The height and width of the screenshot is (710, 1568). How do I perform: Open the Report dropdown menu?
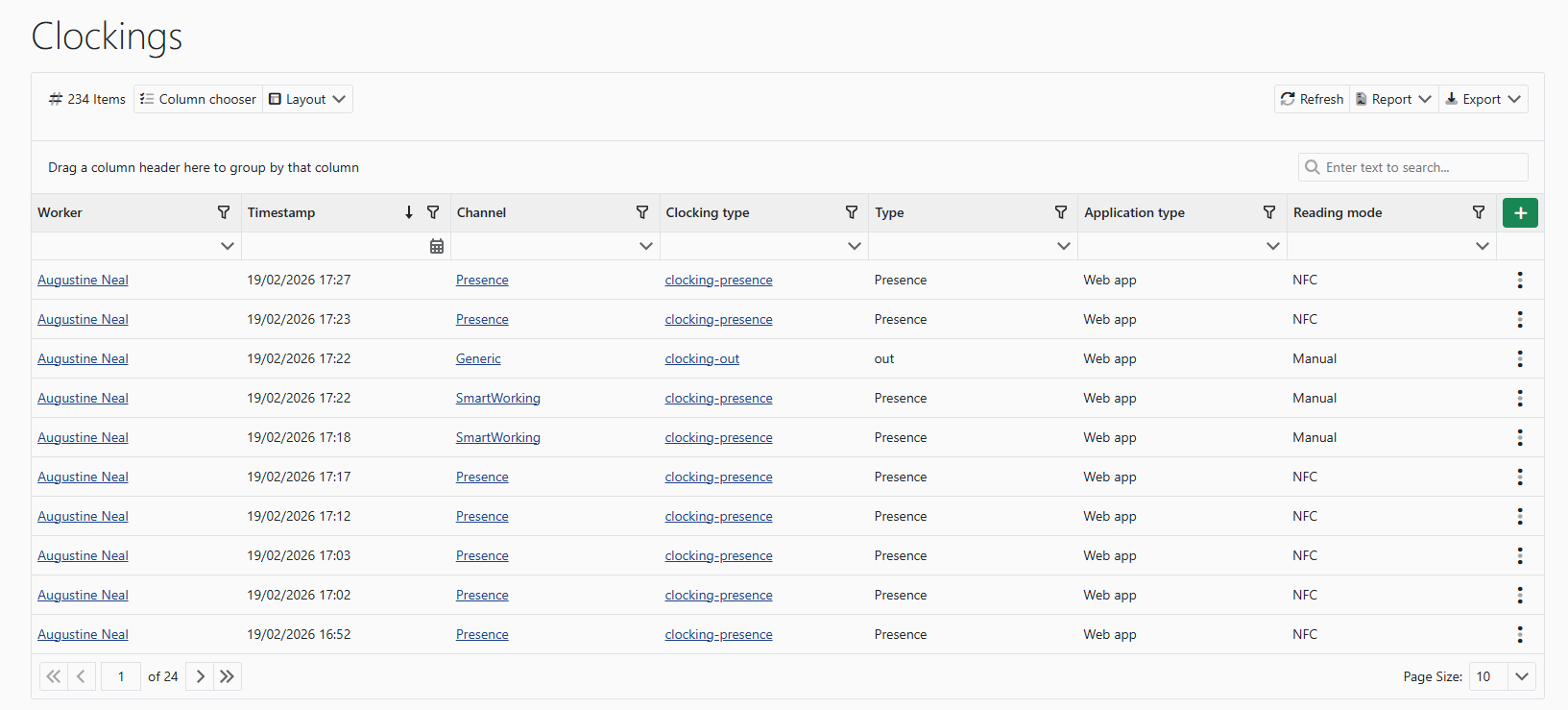[1393, 99]
